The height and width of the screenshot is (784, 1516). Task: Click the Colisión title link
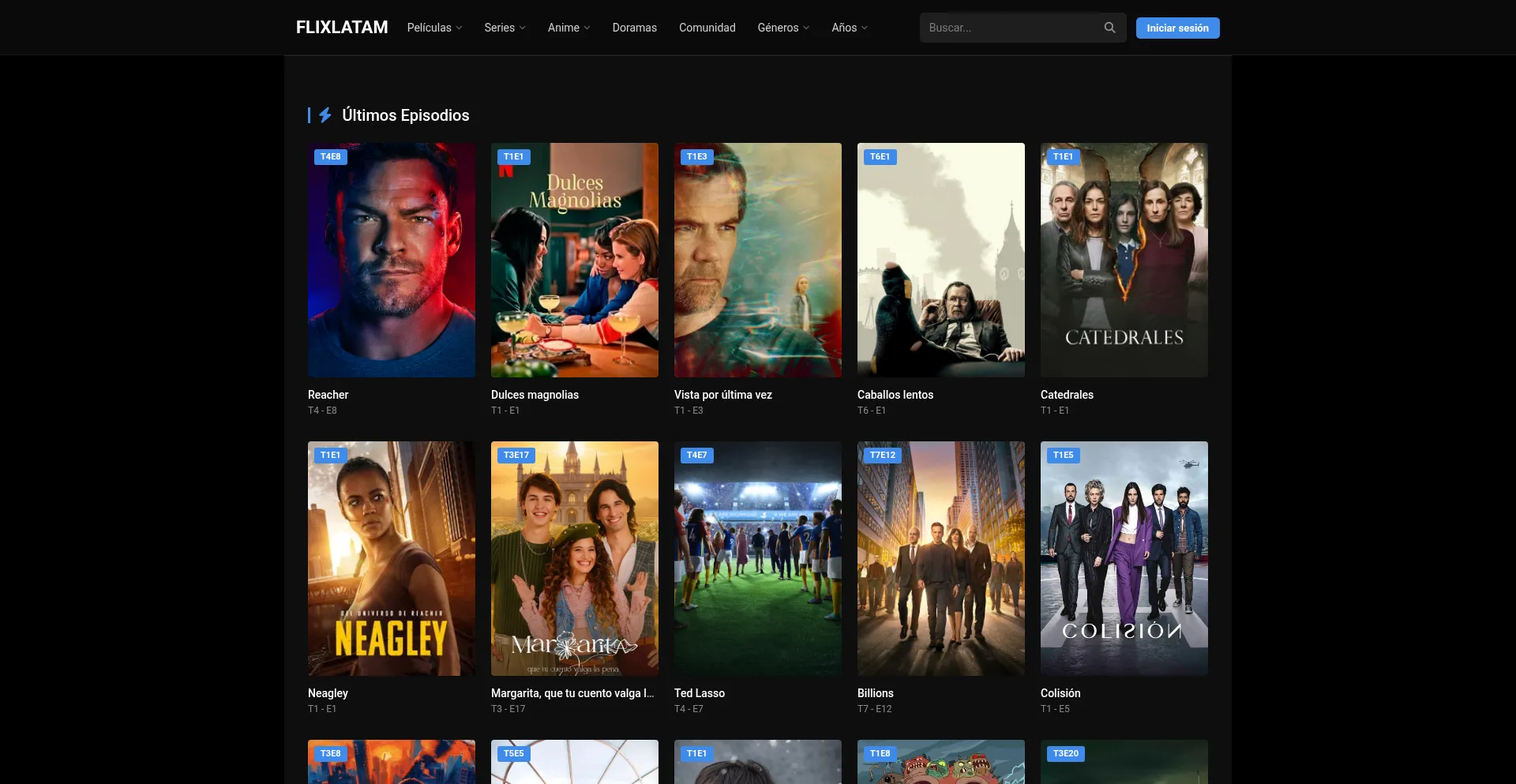[1060, 693]
